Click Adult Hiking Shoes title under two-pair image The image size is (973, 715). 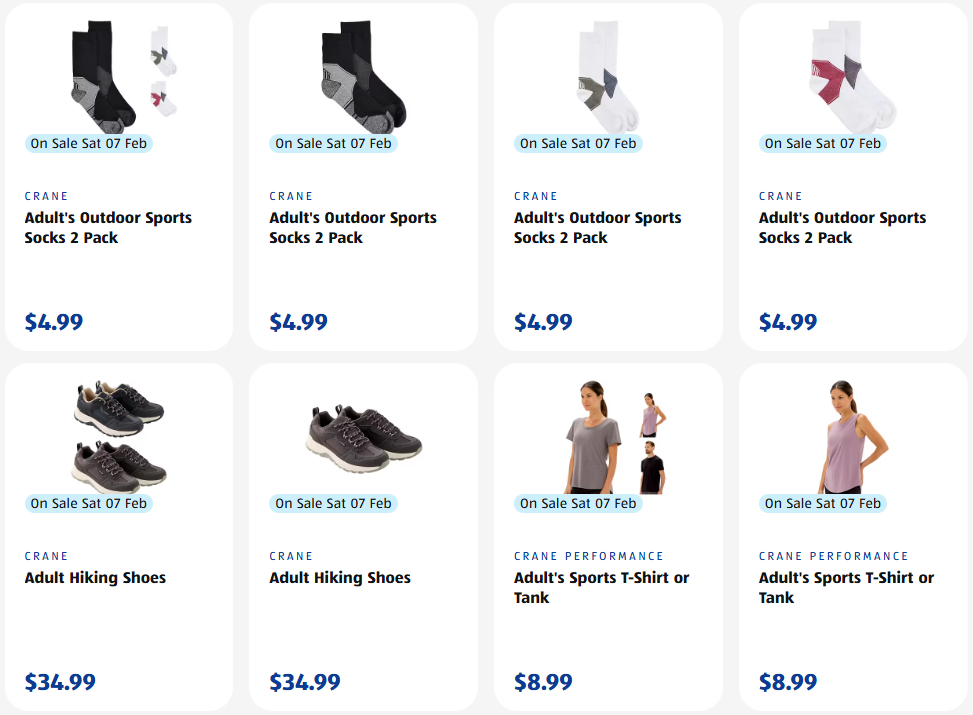95,578
